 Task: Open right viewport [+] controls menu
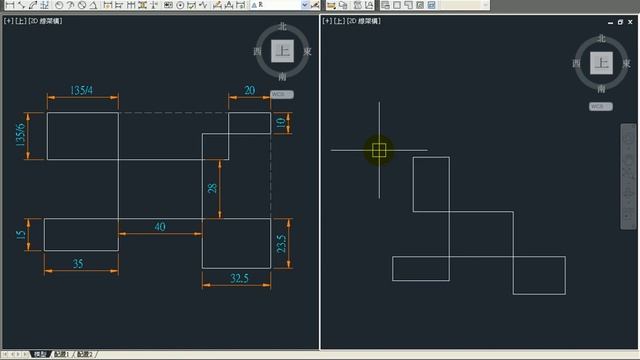[327, 21]
